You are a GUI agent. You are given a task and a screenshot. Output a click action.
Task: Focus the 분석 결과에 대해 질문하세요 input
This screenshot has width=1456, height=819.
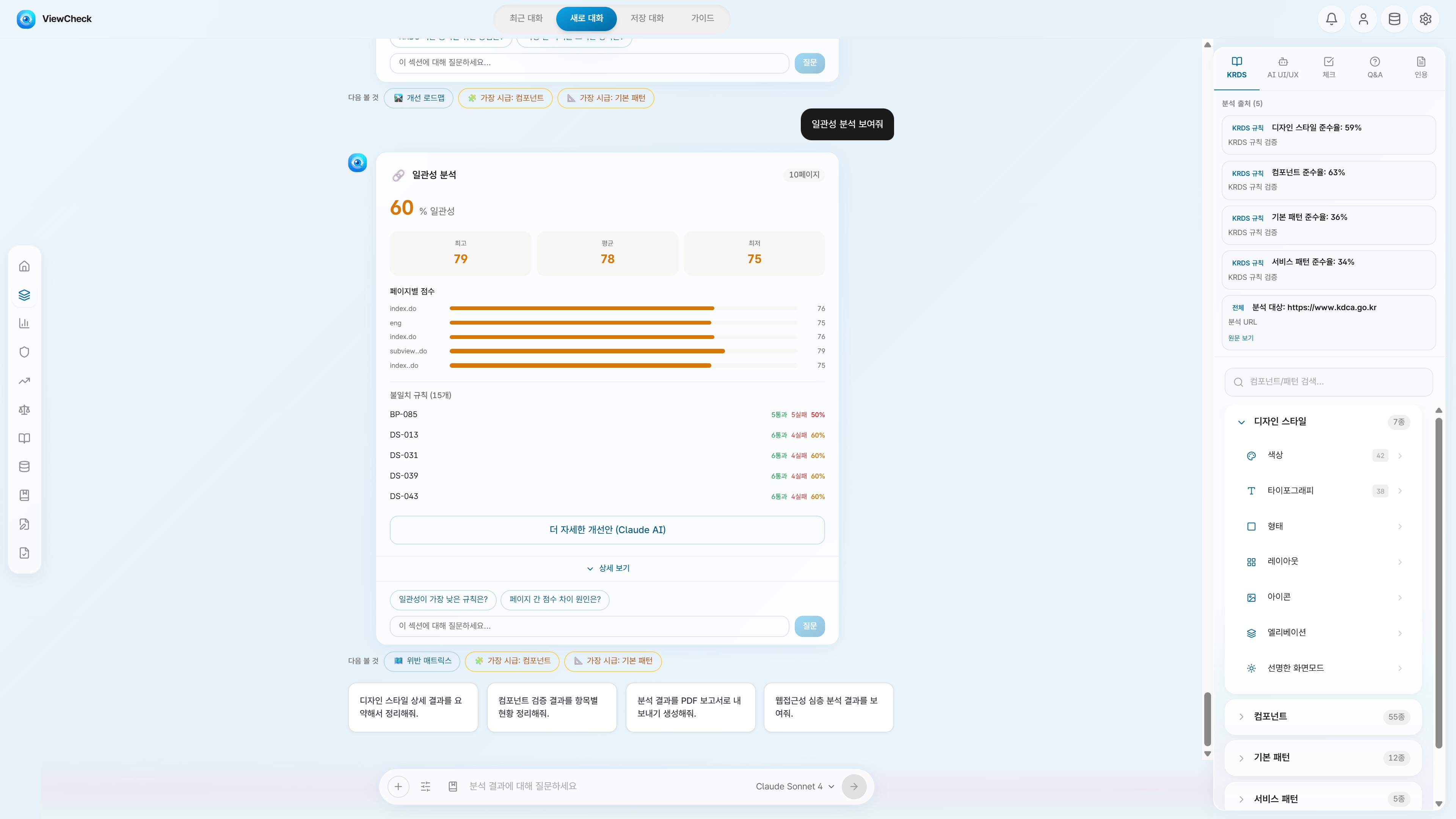coord(607,786)
